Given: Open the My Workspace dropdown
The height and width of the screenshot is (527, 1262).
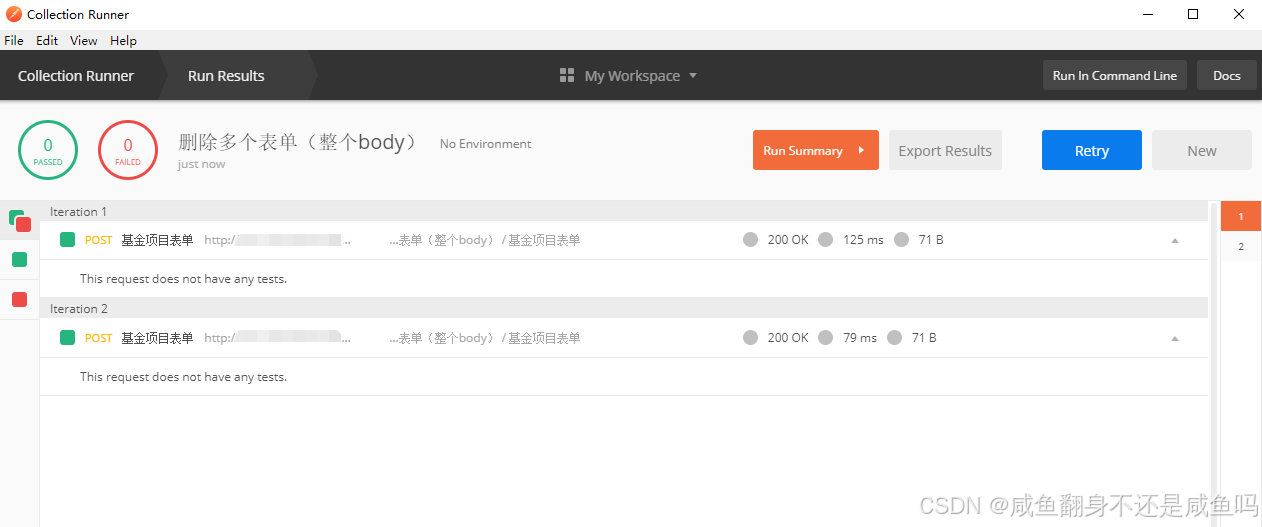Looking at the screenshot, I should [640, 76].
